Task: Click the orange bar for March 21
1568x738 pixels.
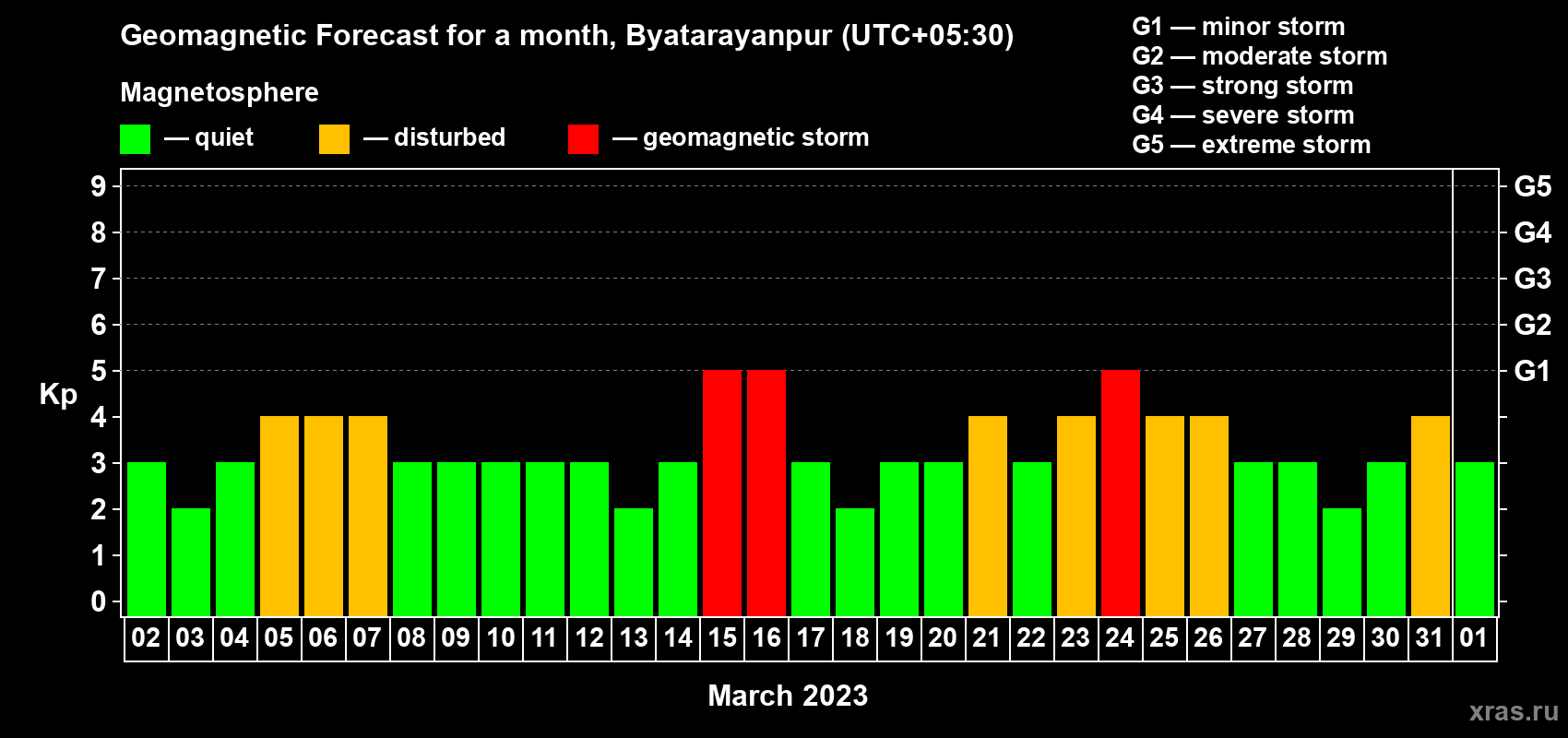Action: tap(988, 516)
